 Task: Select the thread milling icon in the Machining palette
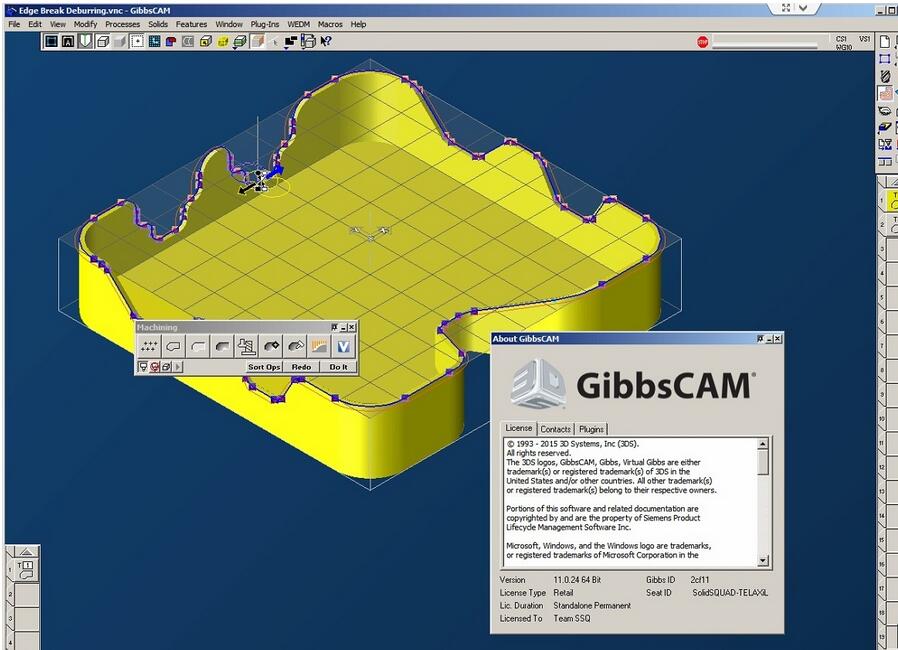pos(247,346)
